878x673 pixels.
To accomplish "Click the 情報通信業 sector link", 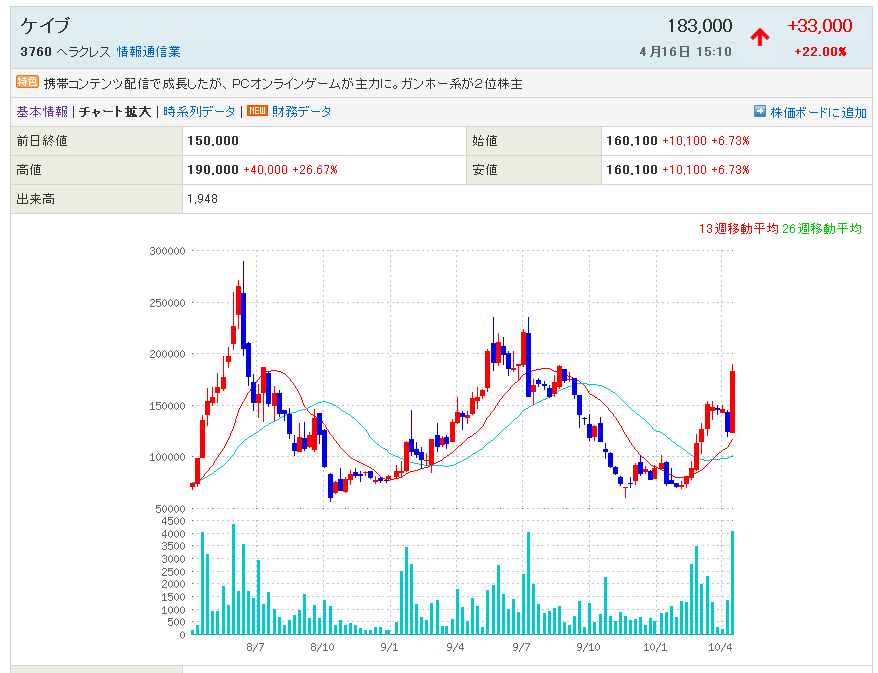I will 149,51.
